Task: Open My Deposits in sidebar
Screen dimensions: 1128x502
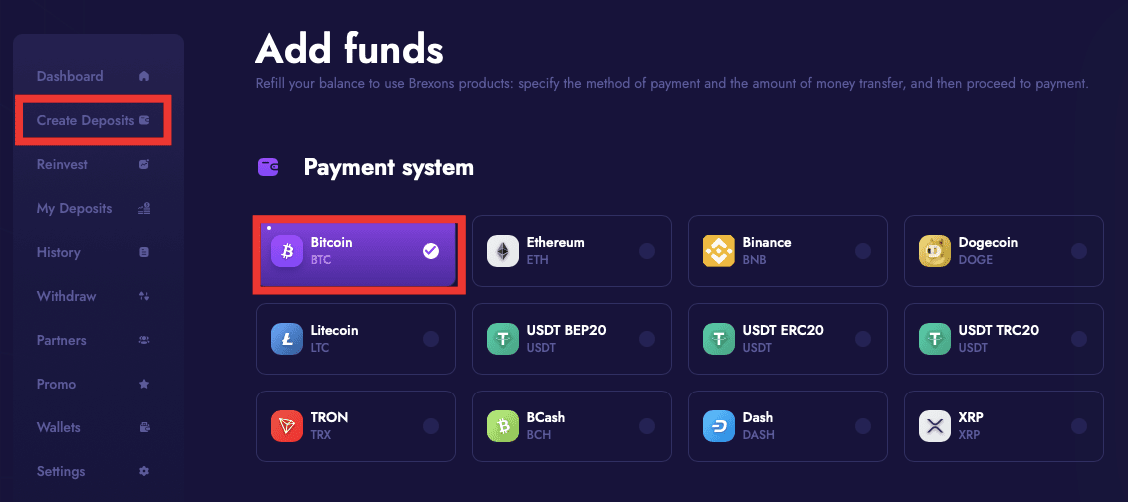Action: point(75,209)
